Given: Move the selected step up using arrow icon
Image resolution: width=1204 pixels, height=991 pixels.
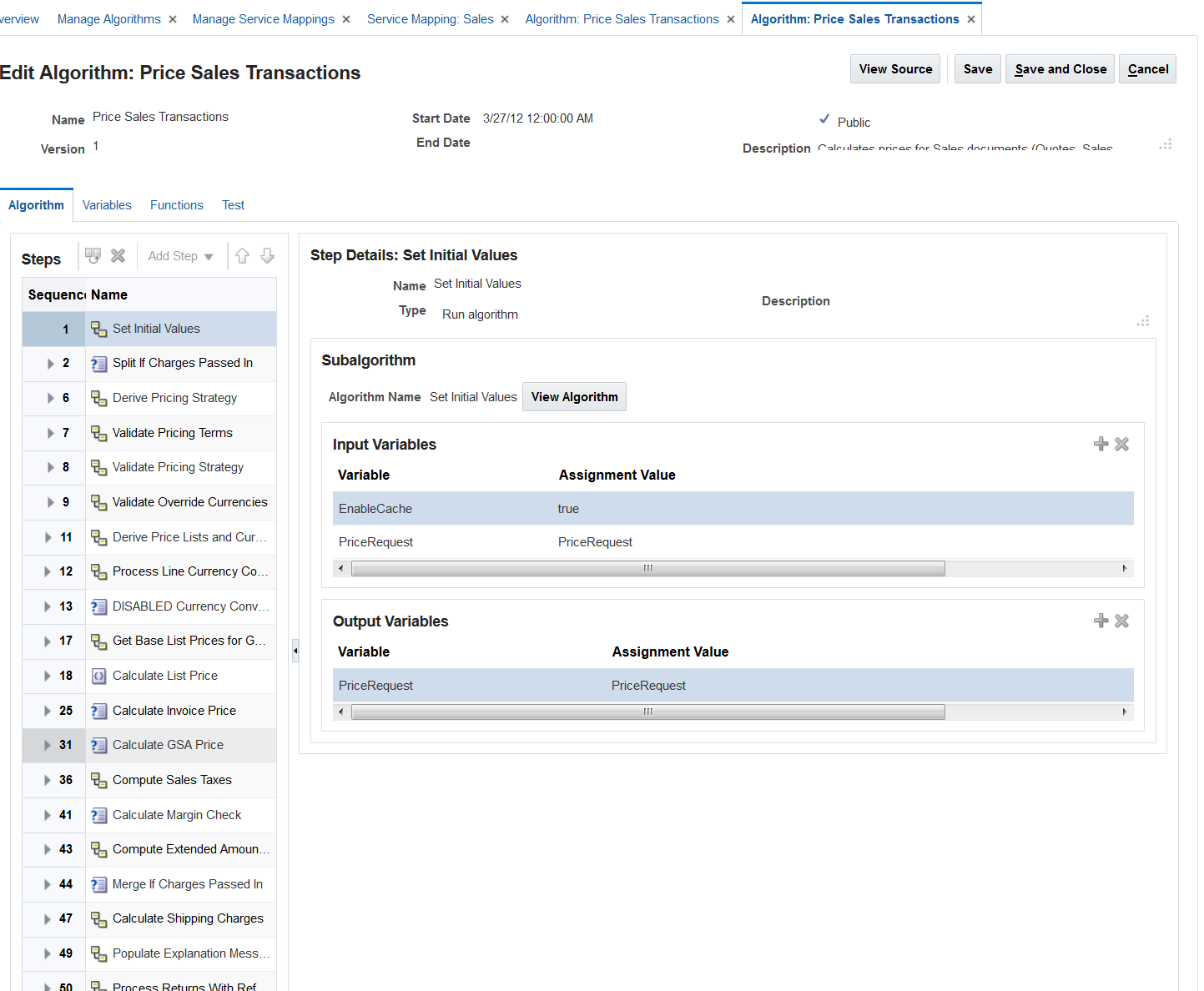Looking at the screenshot, I should [242, 255].
